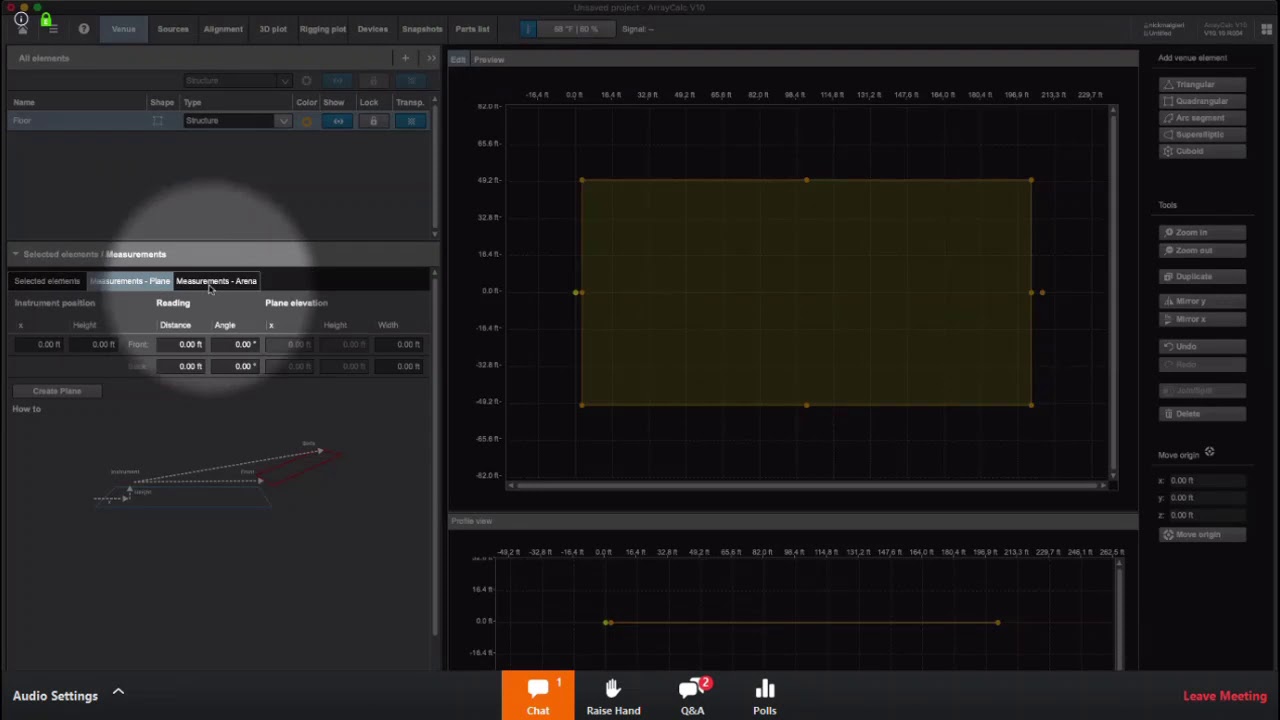1280x720 pixels.
Task: Add a Superelliptic venue element
Action: [1203, 134]
